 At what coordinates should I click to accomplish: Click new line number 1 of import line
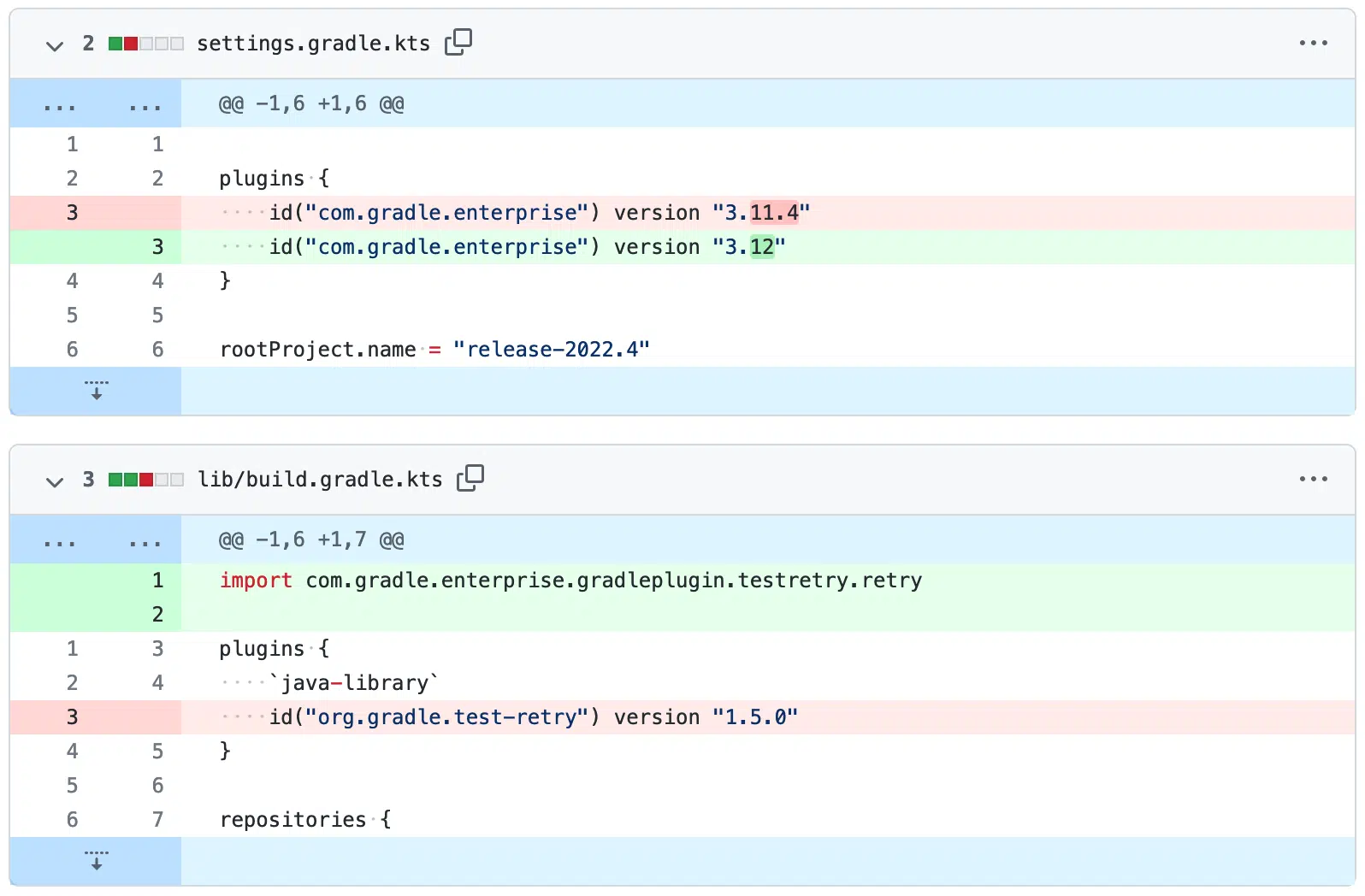(x=157, y=581)
